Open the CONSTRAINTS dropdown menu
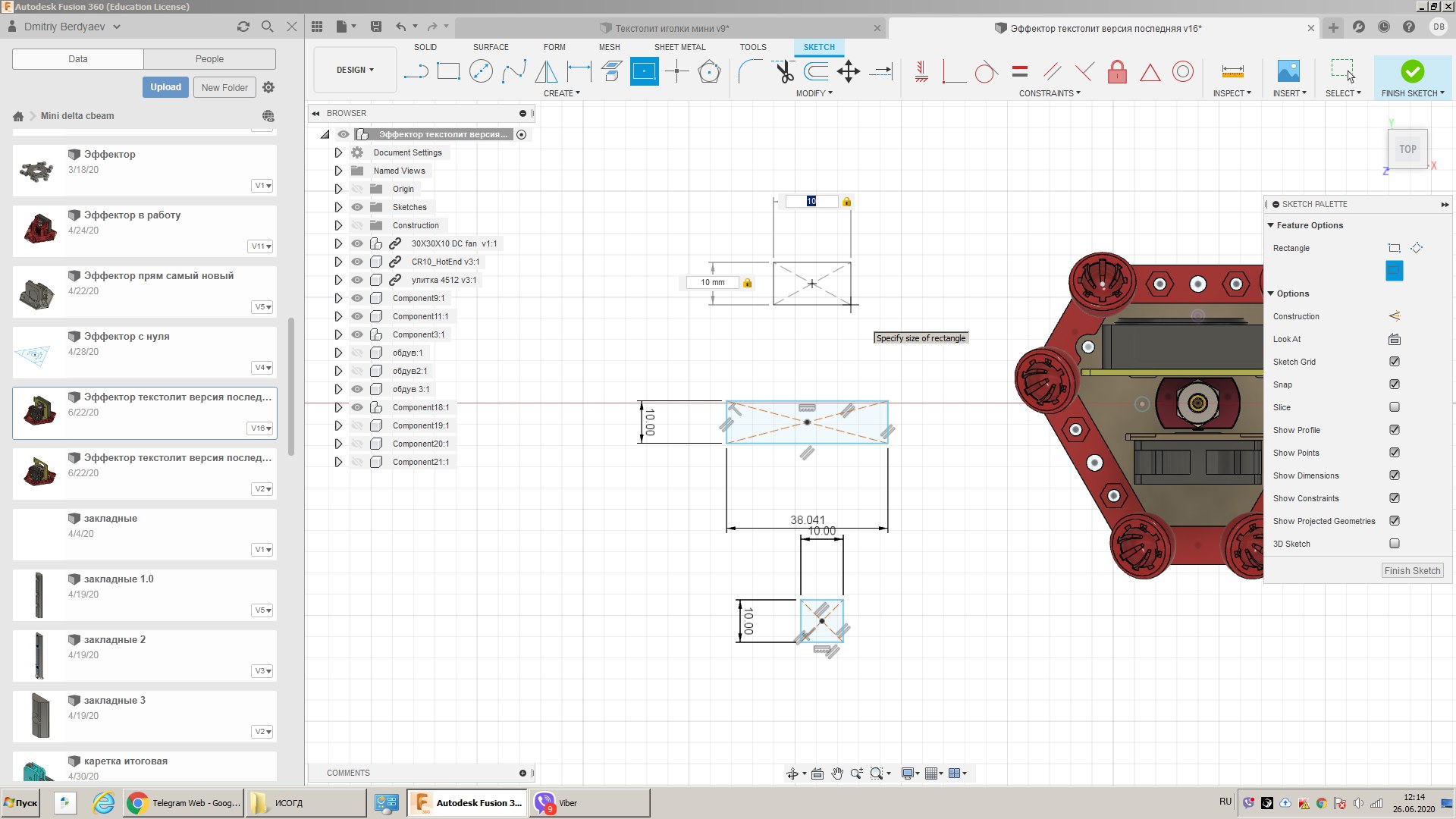This screenshot has height=819, width=1456. 1050,93
